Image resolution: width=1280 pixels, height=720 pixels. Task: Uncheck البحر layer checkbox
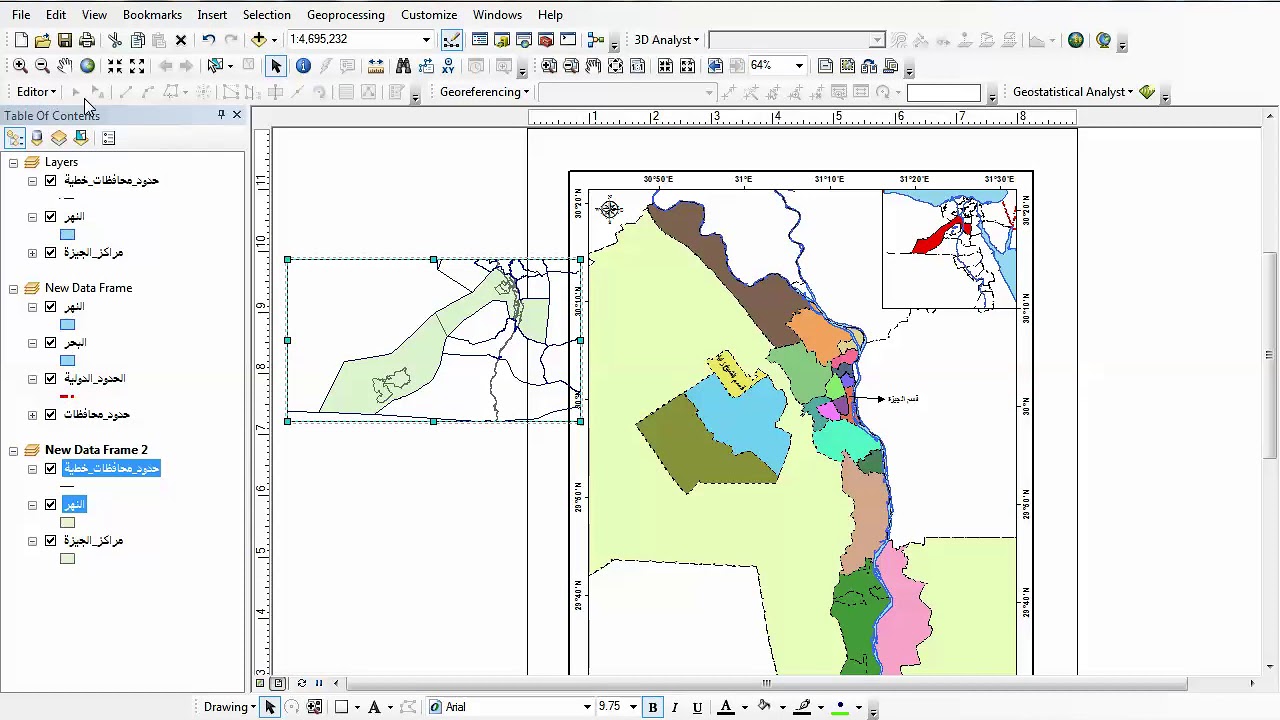coord(51,343)
